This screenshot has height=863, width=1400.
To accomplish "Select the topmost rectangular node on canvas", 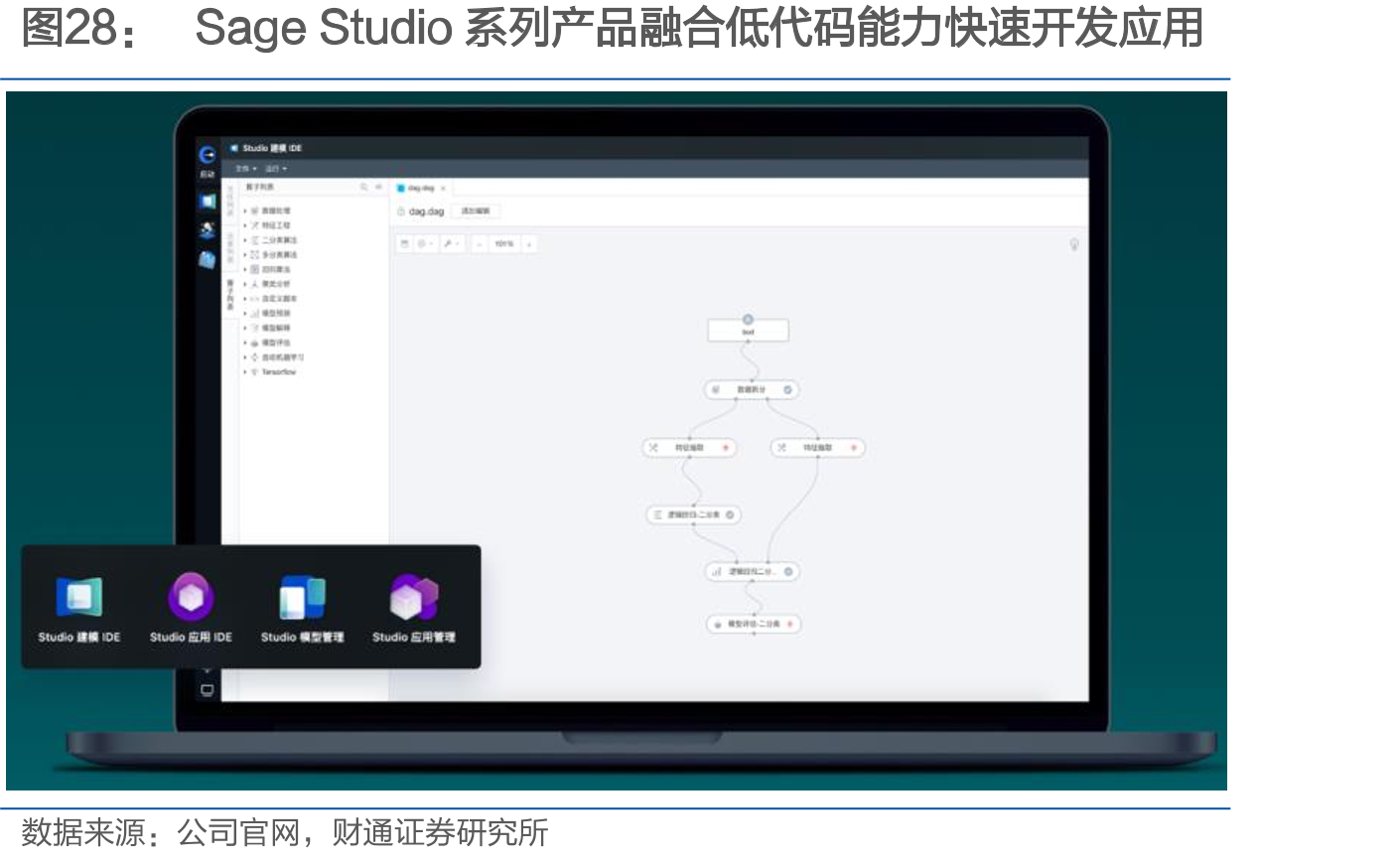I will pos(749,331).
